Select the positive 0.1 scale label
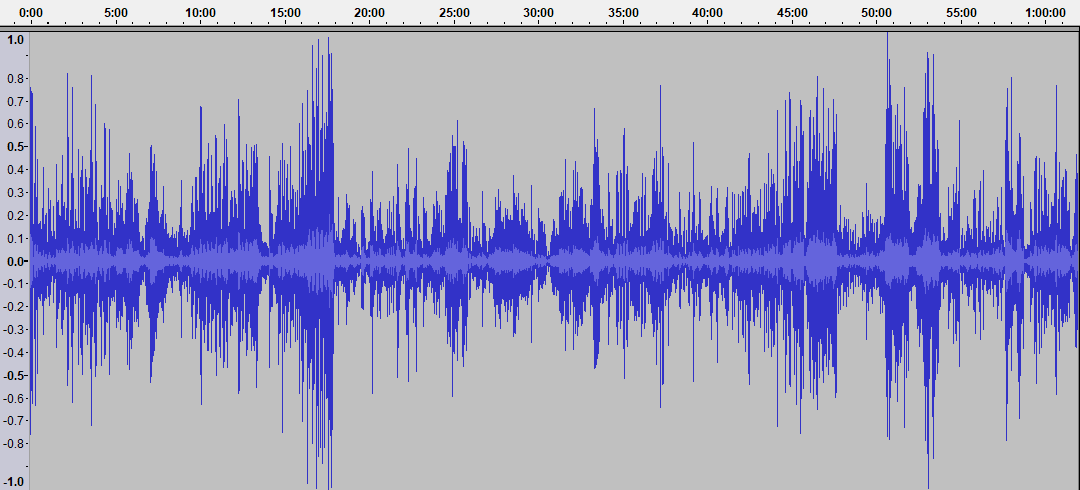1080x490 pixels. point(16,238)
